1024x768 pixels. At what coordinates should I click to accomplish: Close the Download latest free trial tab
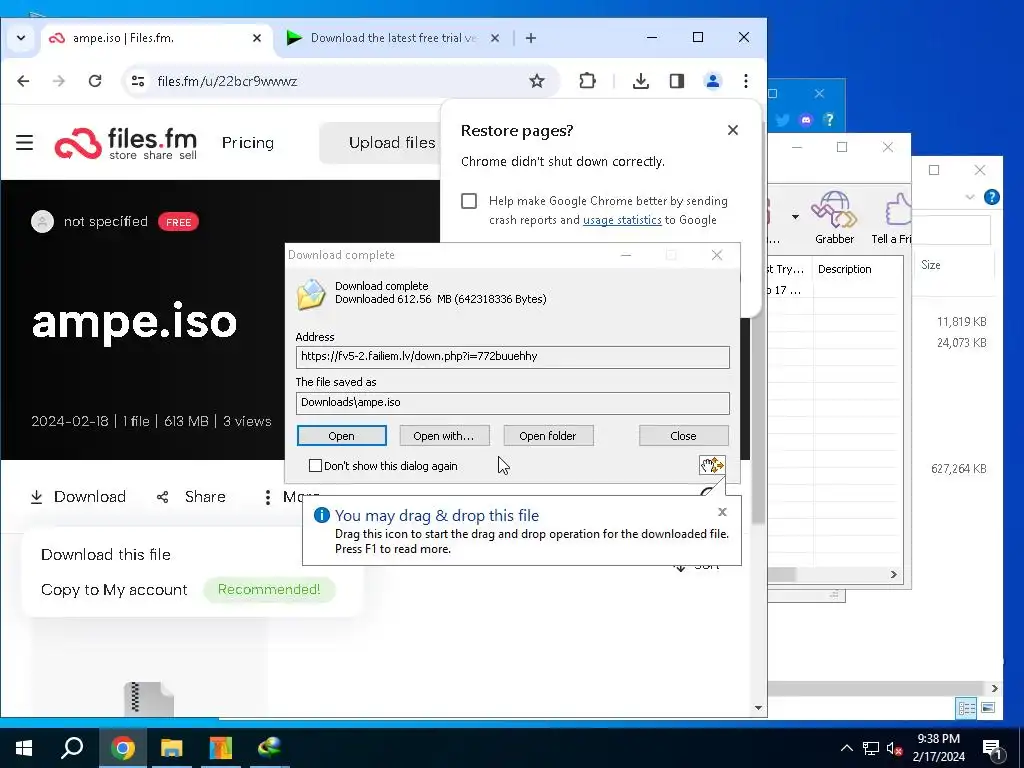(x=495, y=38)
